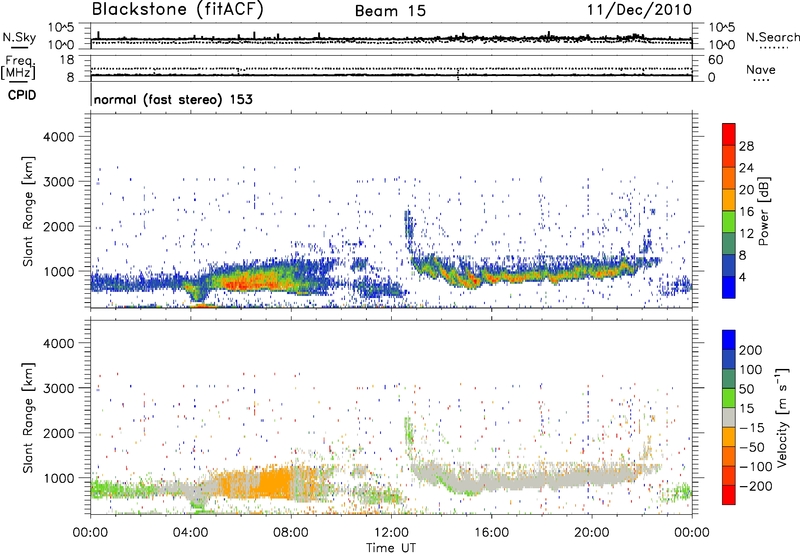800x554 pixels.
Task: Click the '4' value on power color bar
Action: coord(743,277)
